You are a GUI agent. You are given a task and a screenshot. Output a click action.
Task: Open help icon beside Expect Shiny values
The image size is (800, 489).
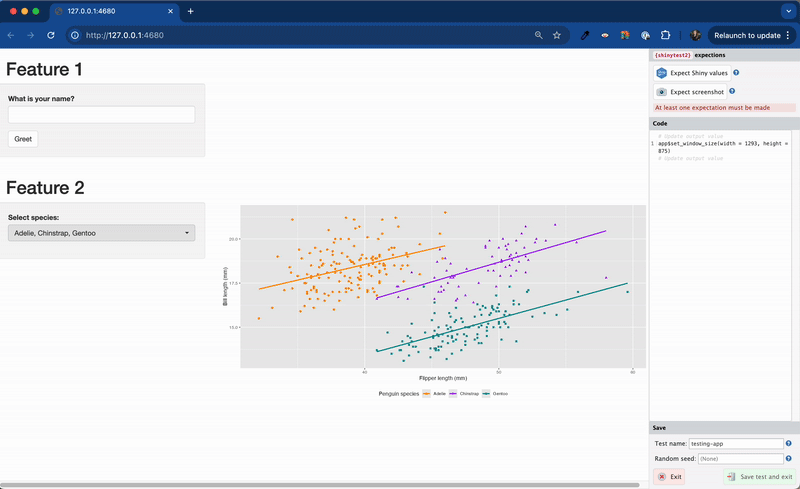tap(736, 73)
